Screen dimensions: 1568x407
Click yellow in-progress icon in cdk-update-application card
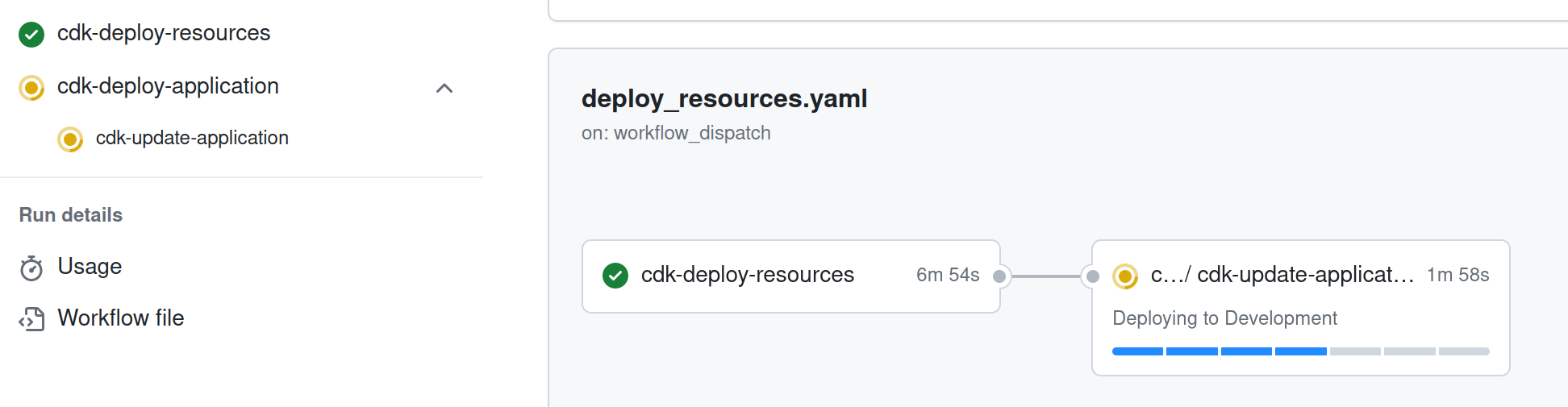[x=1125, y=276]
